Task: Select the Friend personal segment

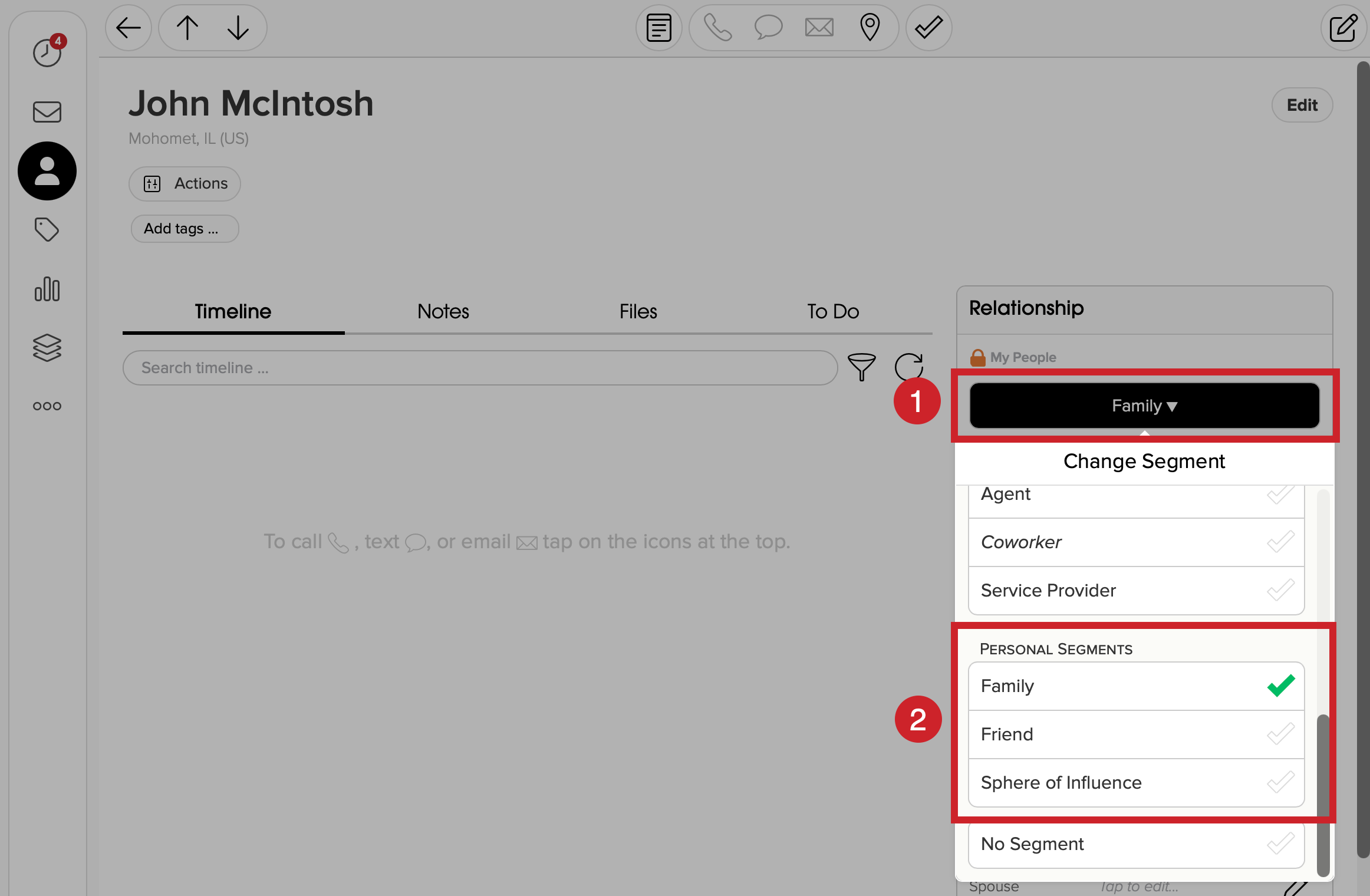Action: pyautogui.click(x=1136, y=734)
